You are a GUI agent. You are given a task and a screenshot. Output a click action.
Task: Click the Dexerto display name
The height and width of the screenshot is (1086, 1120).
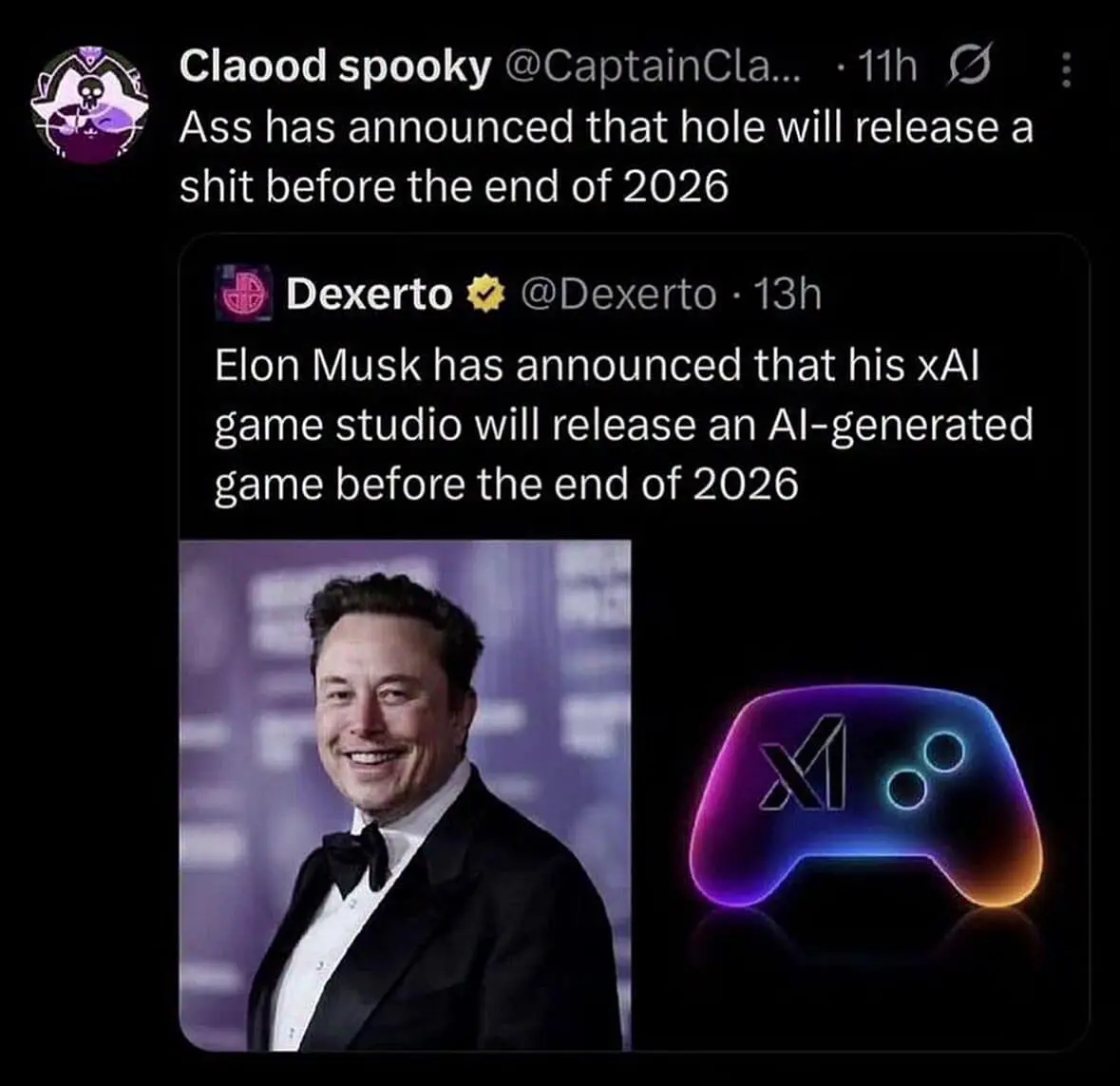coord(371,295)
